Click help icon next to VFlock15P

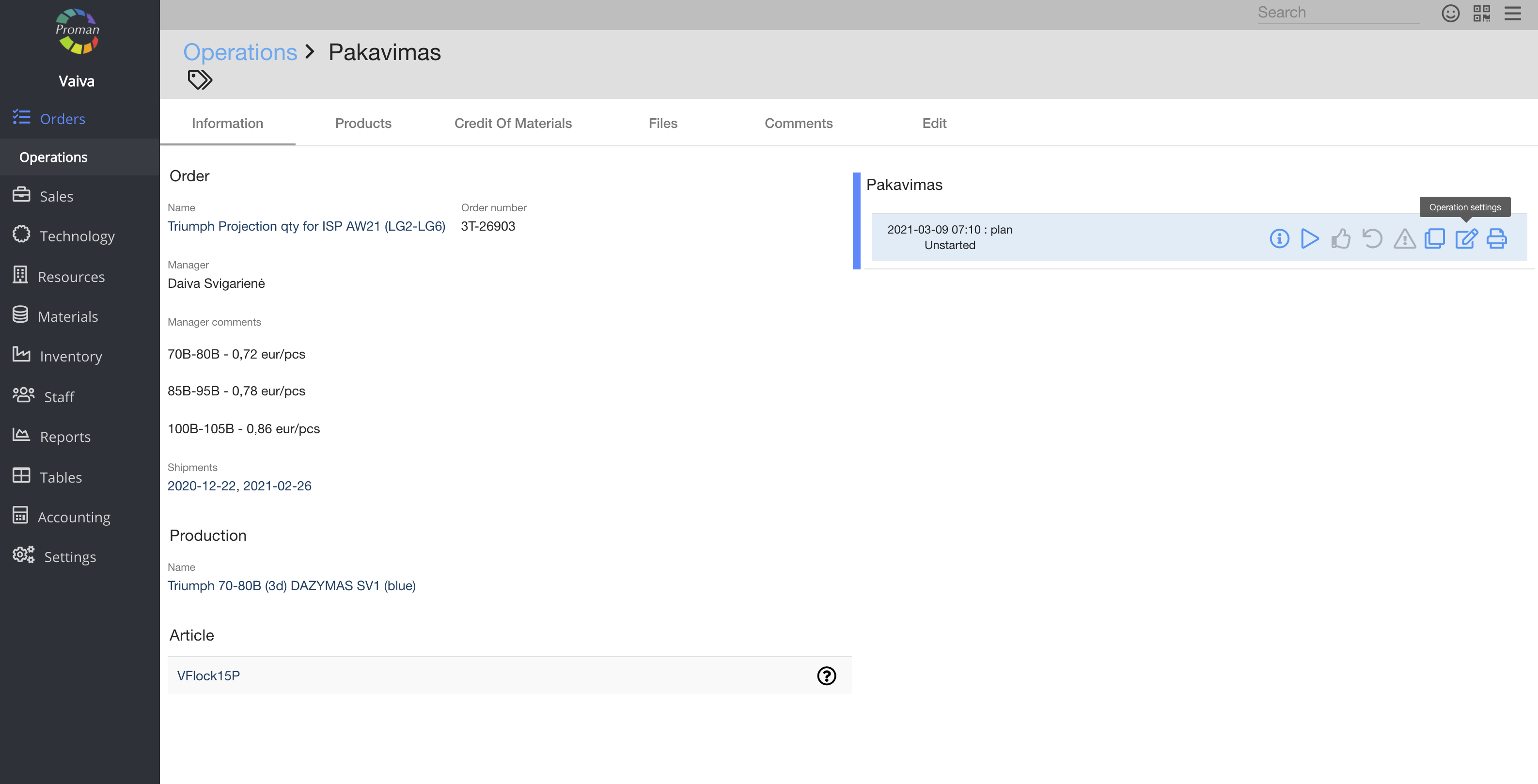click(x=826, y=675)
